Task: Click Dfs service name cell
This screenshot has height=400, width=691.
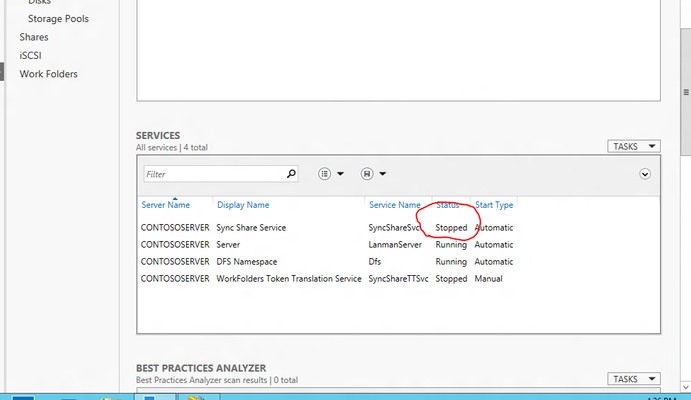Action: [375, 262]
